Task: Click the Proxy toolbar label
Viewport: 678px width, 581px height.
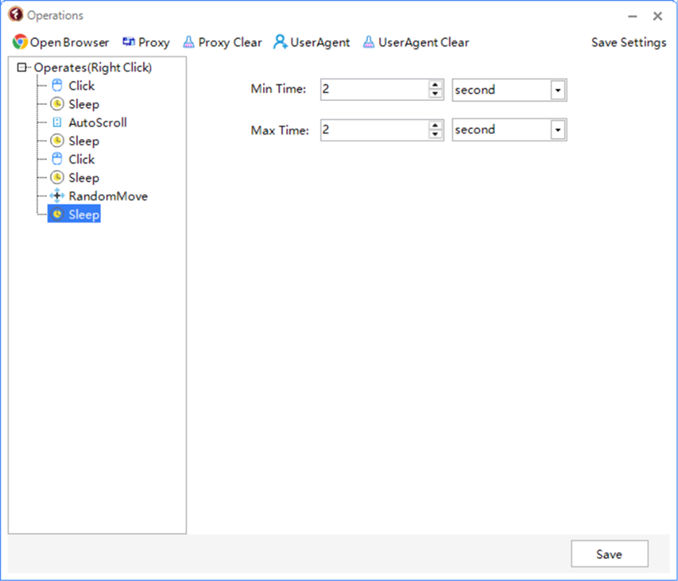Action: [154, 42]
